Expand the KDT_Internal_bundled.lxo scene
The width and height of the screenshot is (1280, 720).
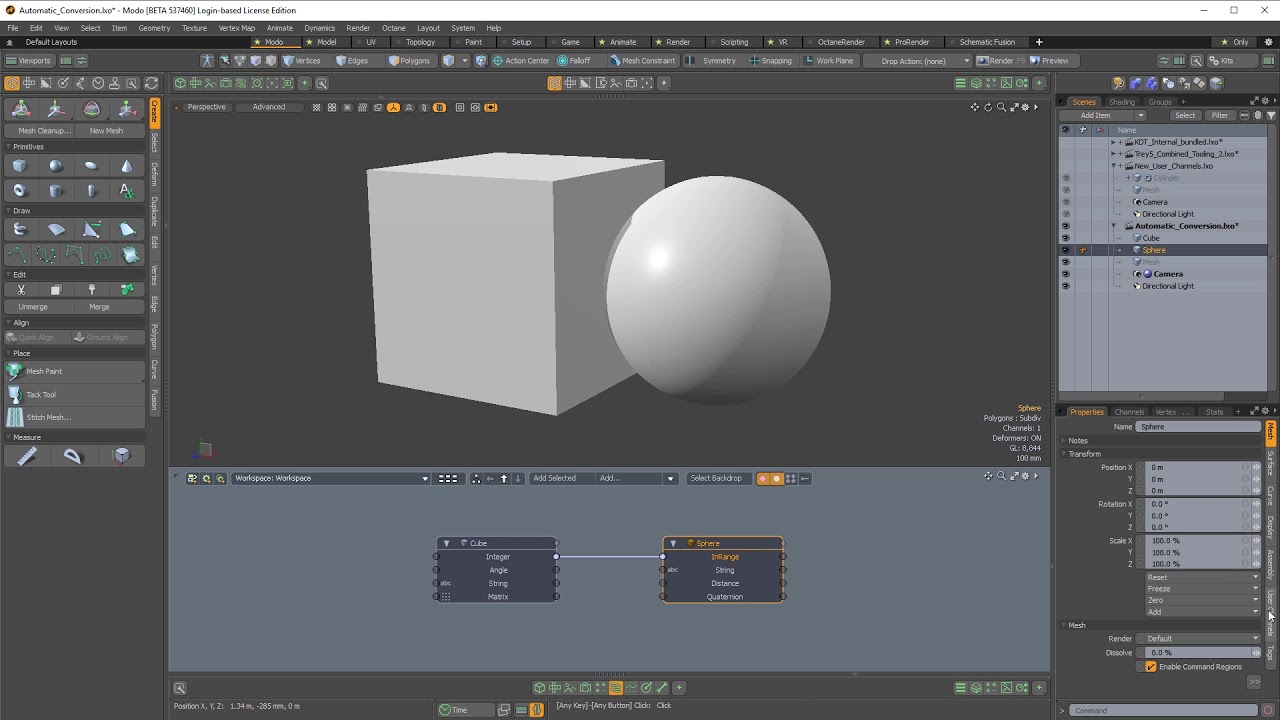pos(1114,142)
